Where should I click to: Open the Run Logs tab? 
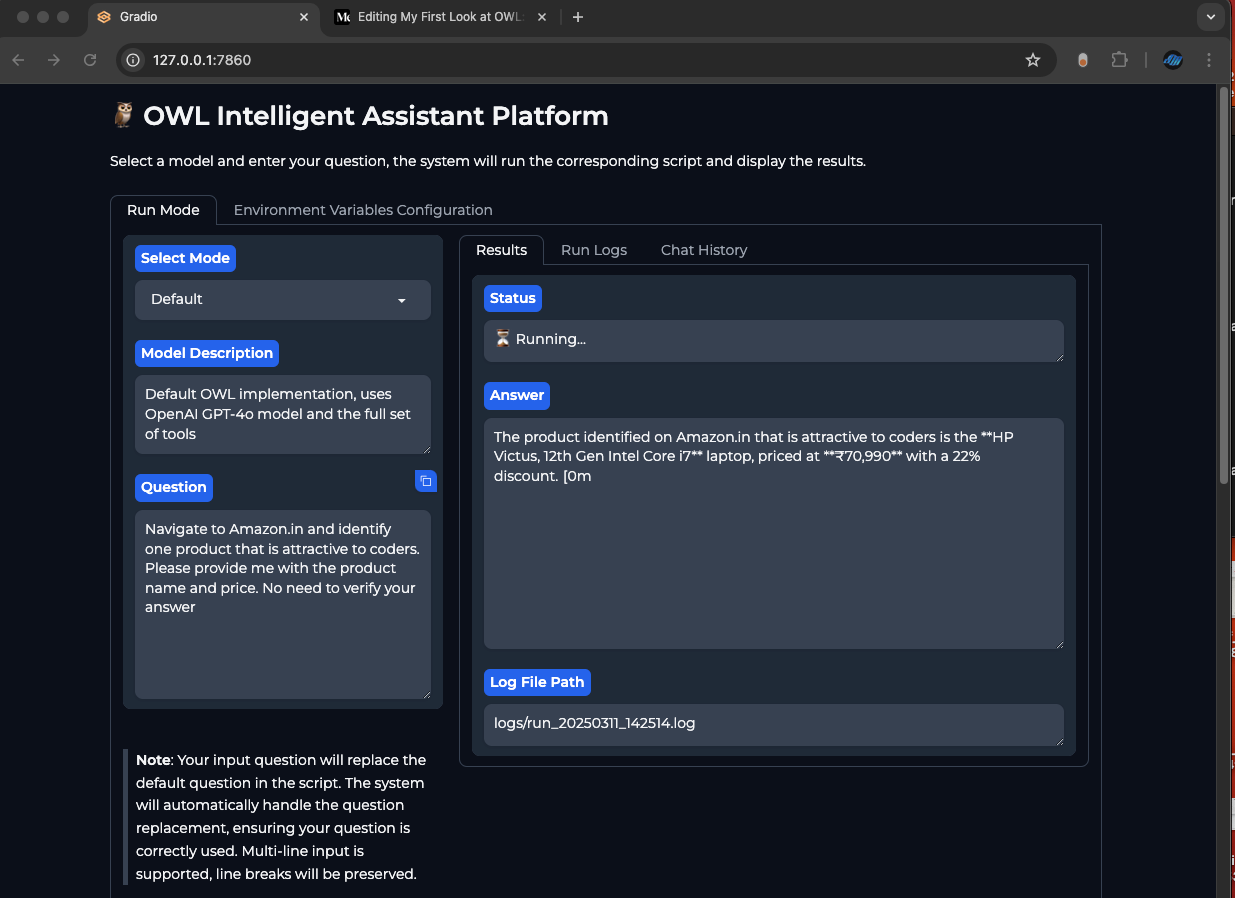594,250
